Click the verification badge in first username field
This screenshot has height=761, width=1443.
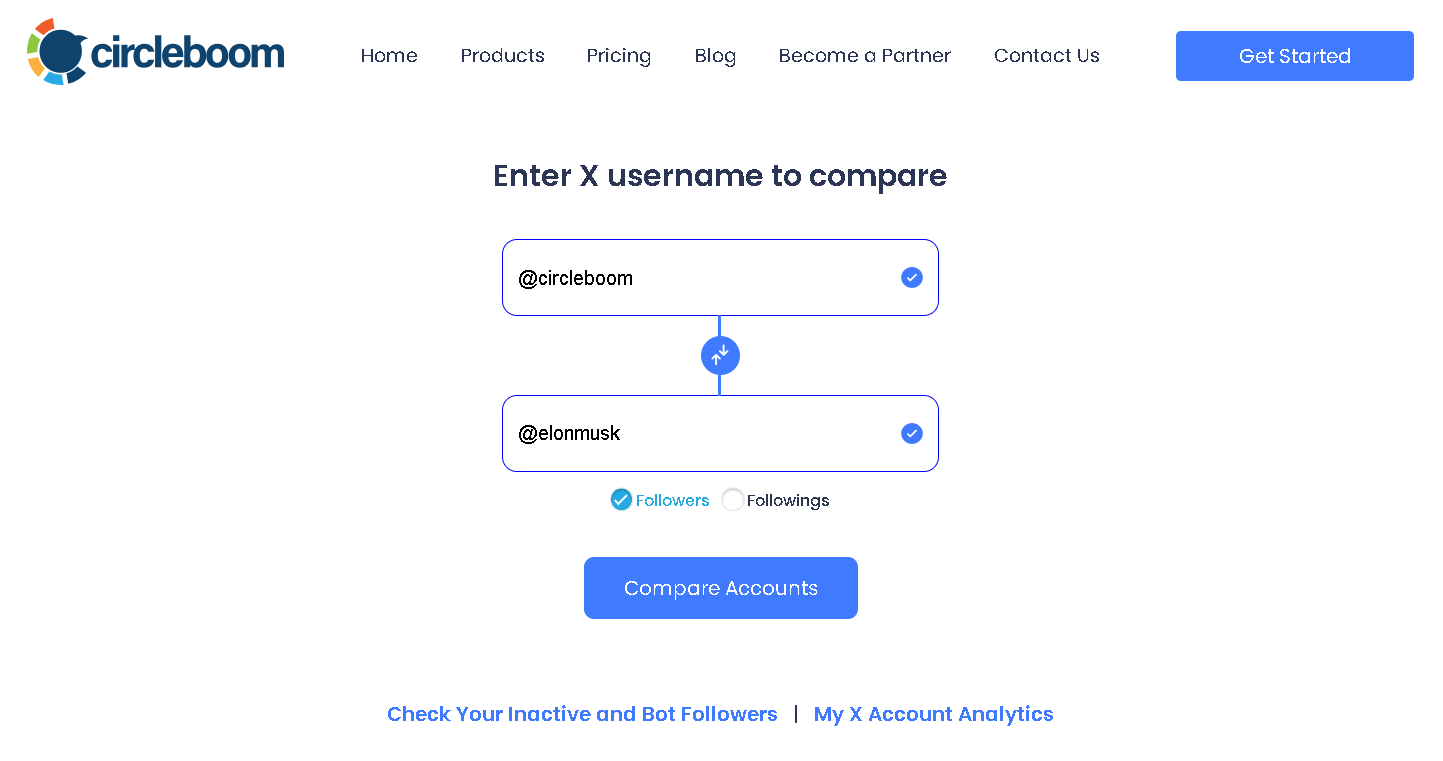tap(911, 277)
